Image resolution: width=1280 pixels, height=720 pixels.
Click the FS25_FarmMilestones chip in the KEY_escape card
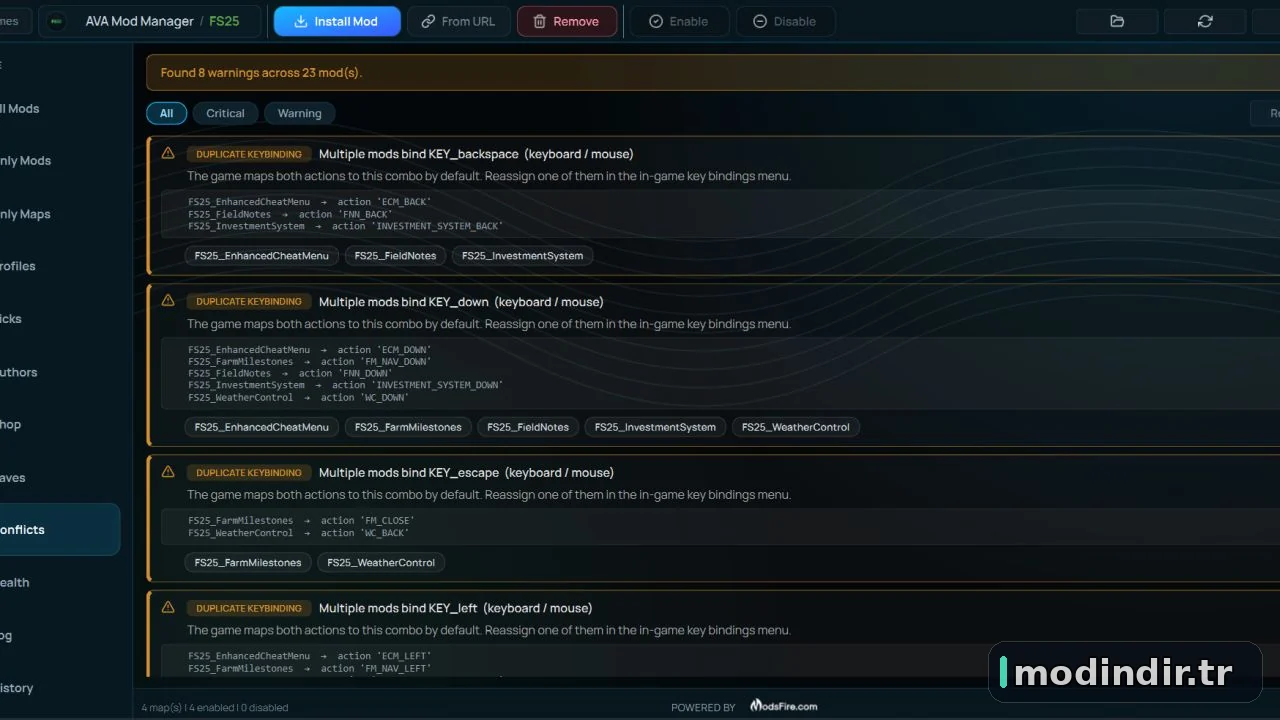coord(248,562)
